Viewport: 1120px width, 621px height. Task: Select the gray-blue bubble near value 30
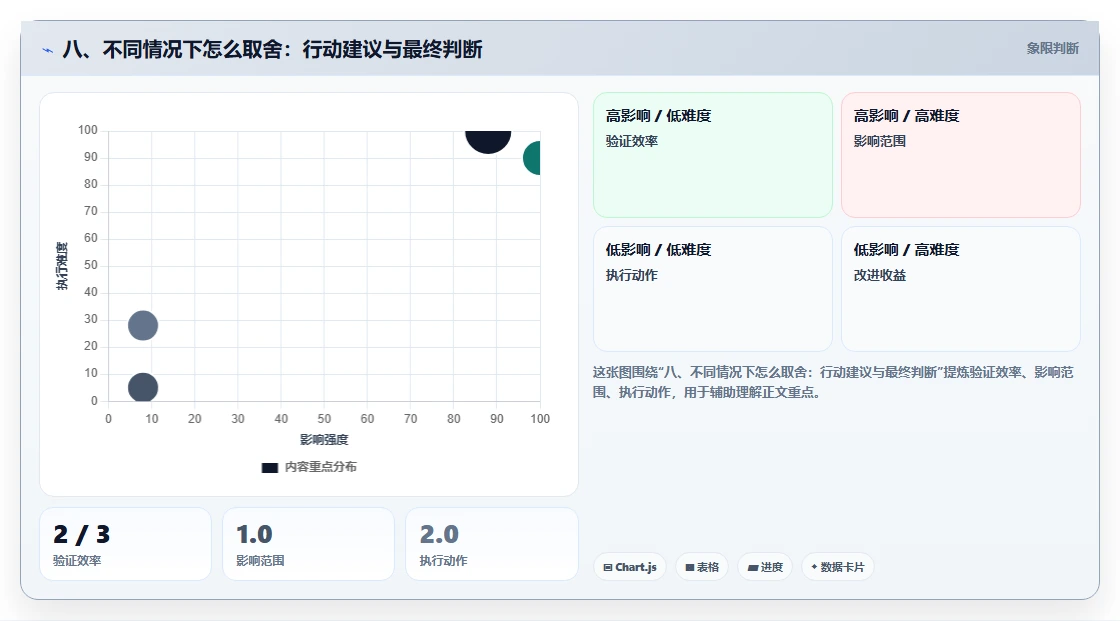[143, 325]
